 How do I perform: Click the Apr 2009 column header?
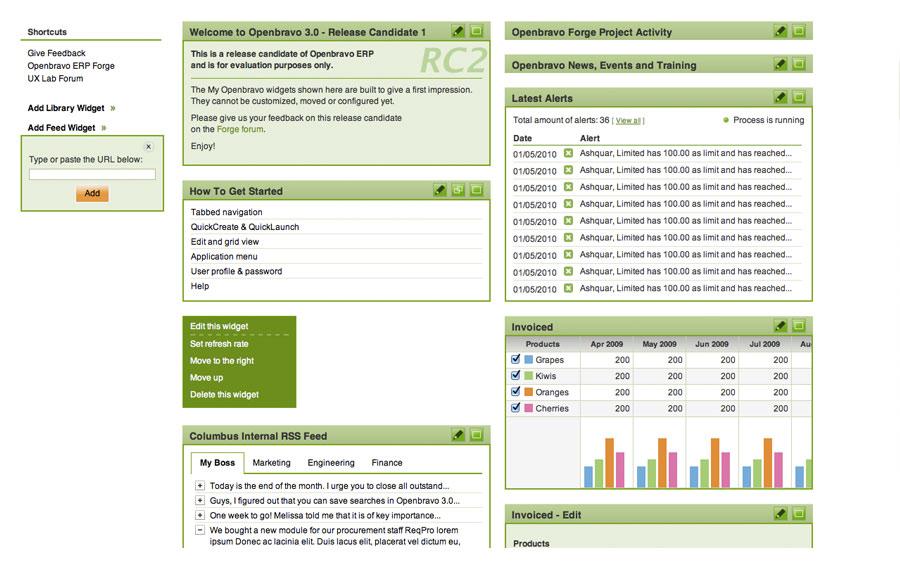(x=607, y=344)
